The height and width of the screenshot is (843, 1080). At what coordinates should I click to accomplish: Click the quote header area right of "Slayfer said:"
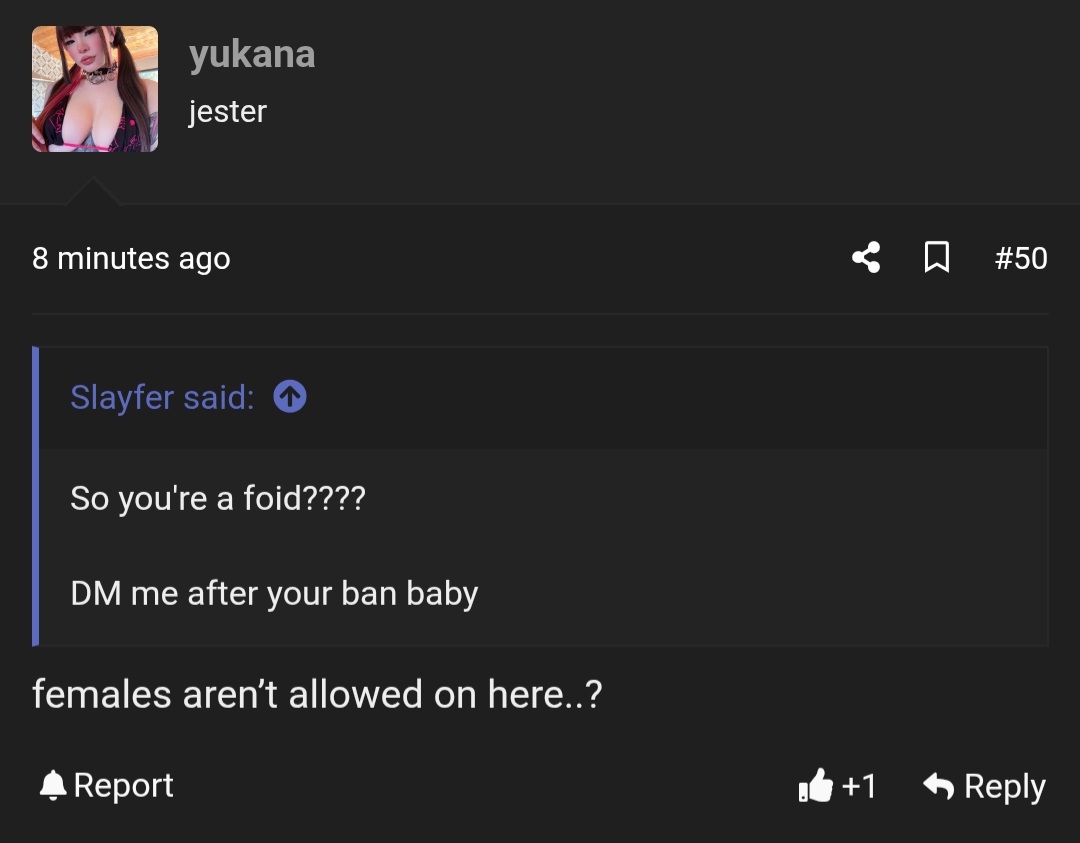pyautogui.click(x=670, y=398)
